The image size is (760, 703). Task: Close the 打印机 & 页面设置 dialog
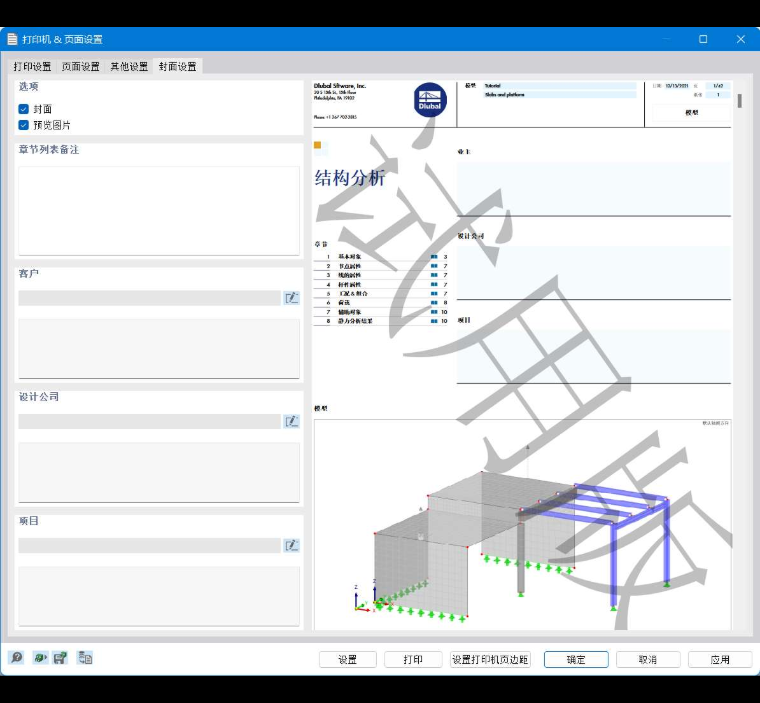tap(741, 39)
